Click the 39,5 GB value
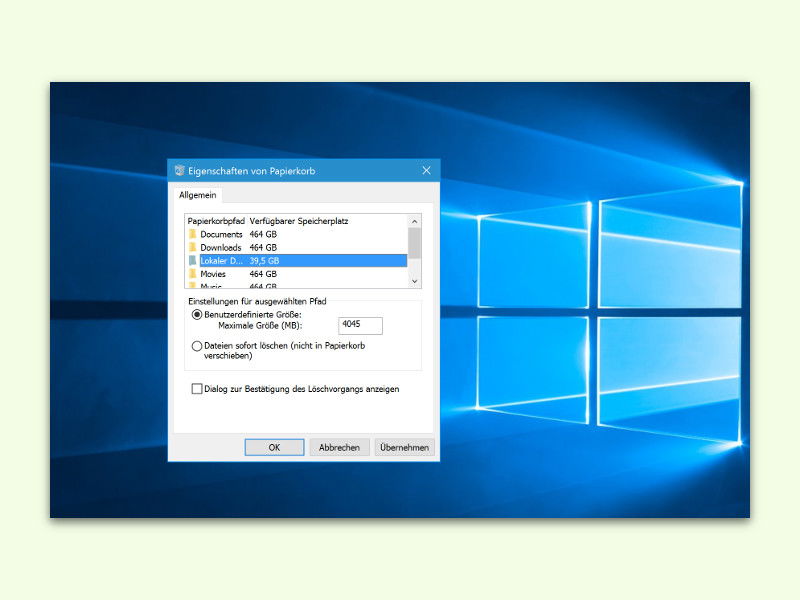The height and width of the screenshot is (600, 800). [264, 261]
